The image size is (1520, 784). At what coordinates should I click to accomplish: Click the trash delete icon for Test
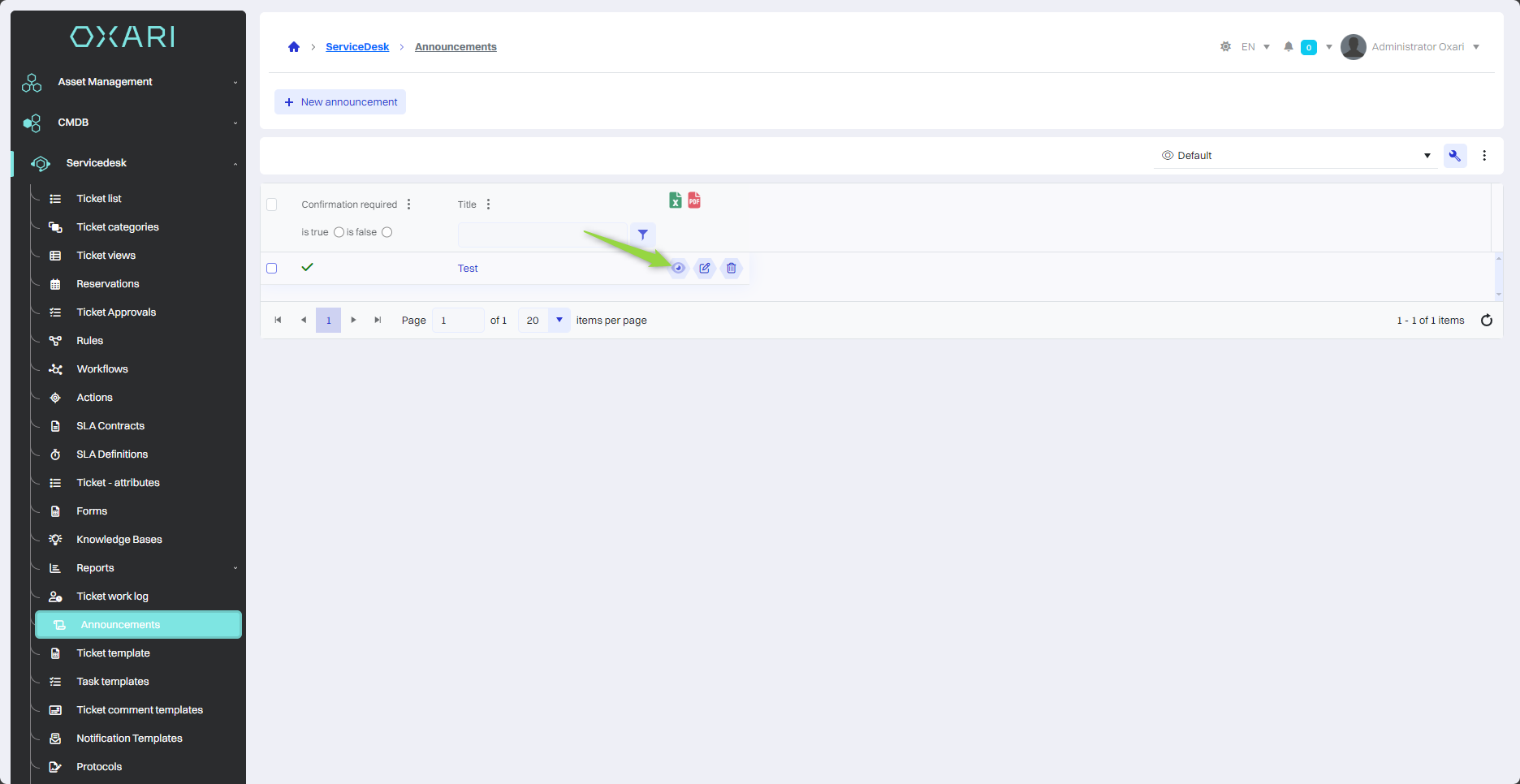coord(732,268)
